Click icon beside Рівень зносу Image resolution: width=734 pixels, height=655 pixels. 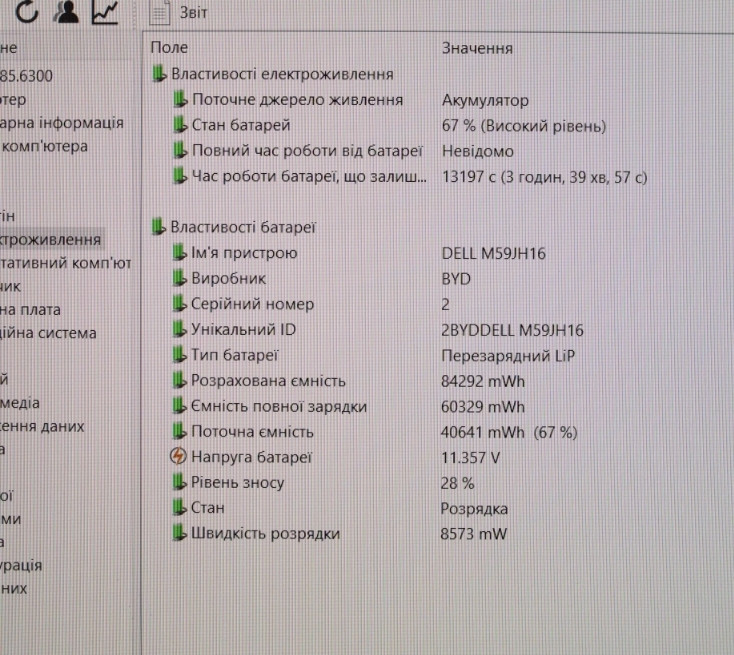(179, 481)
